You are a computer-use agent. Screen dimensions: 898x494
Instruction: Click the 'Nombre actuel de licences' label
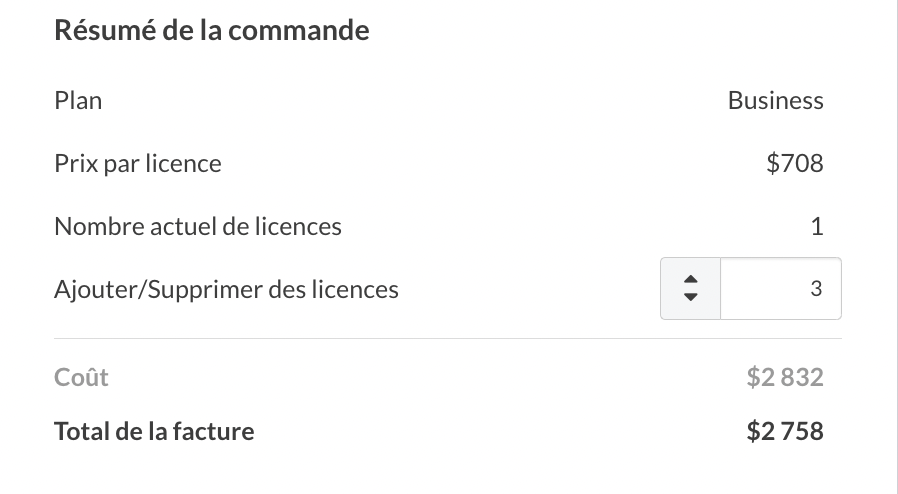tap(198, 227)
